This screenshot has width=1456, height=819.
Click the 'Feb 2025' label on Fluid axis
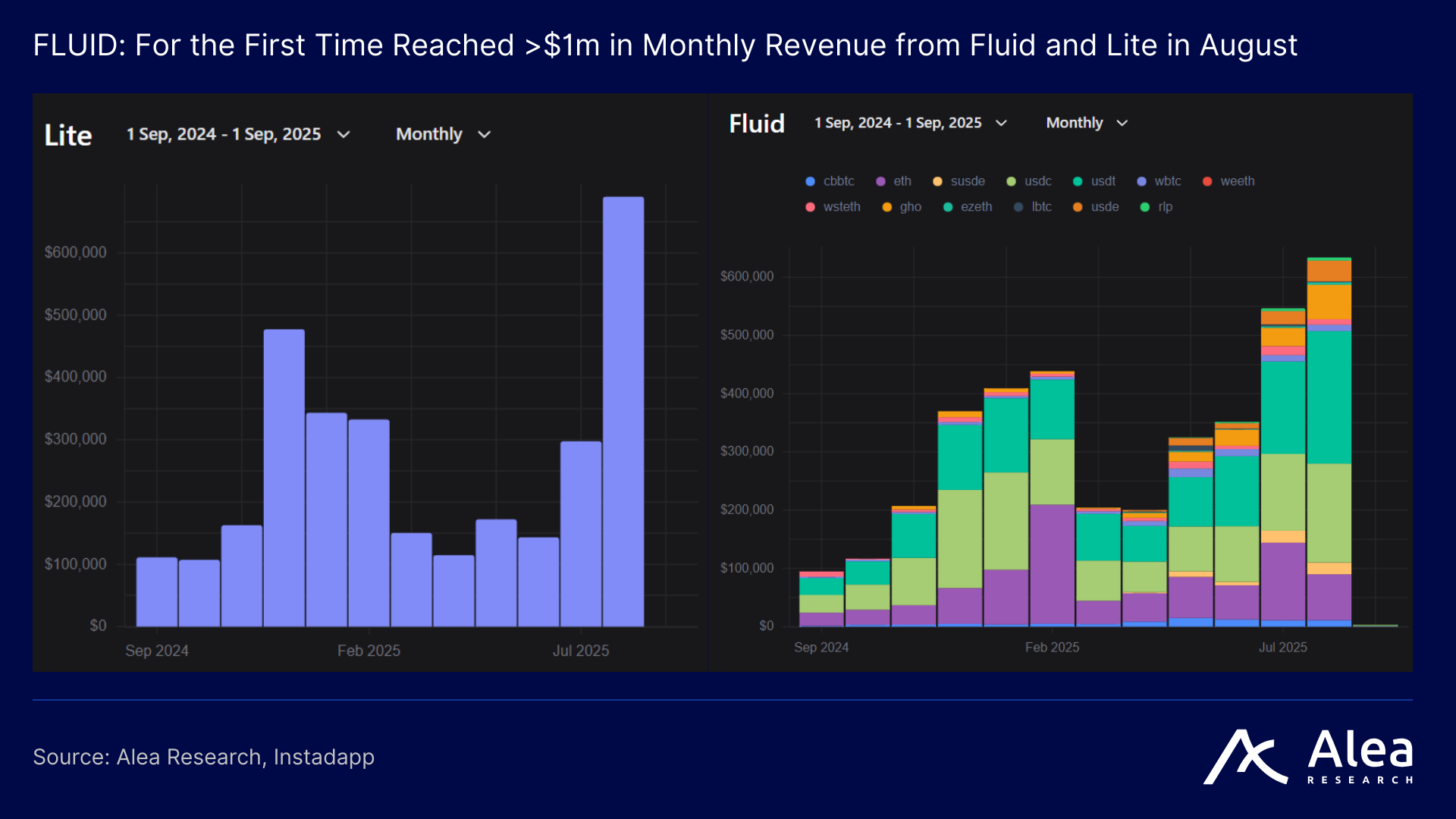(x=1052, y=648)
